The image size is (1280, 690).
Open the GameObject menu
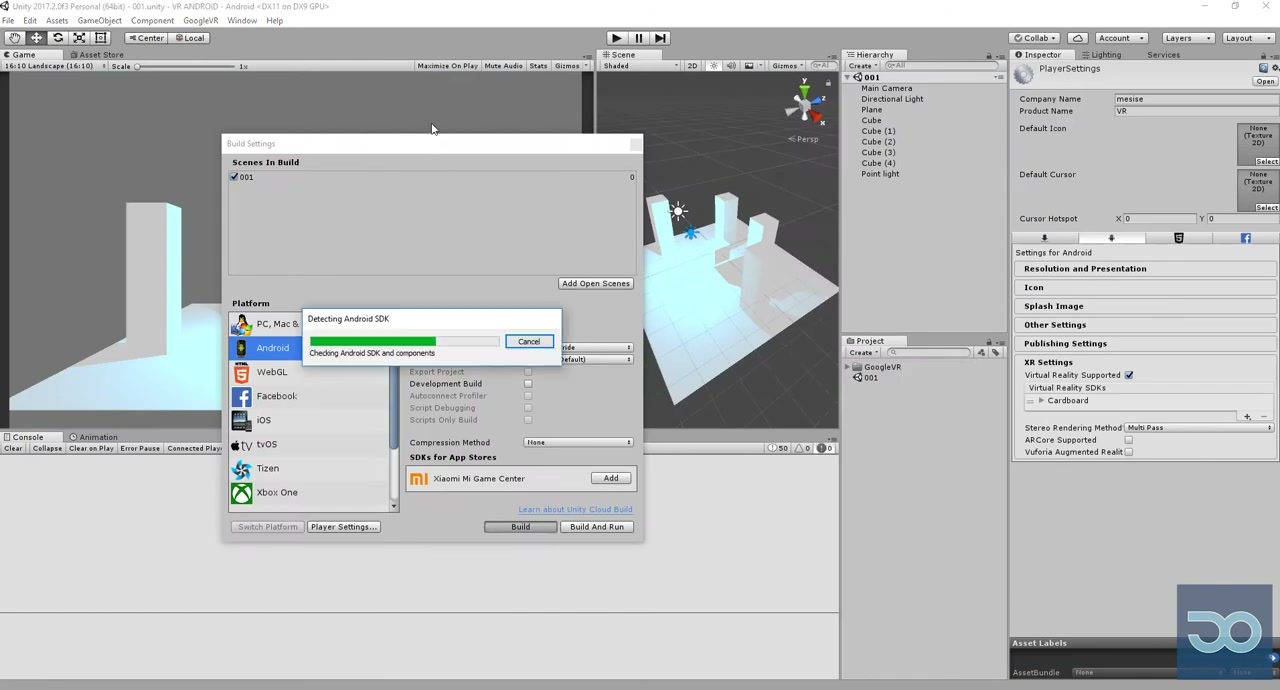pos(99,20)
